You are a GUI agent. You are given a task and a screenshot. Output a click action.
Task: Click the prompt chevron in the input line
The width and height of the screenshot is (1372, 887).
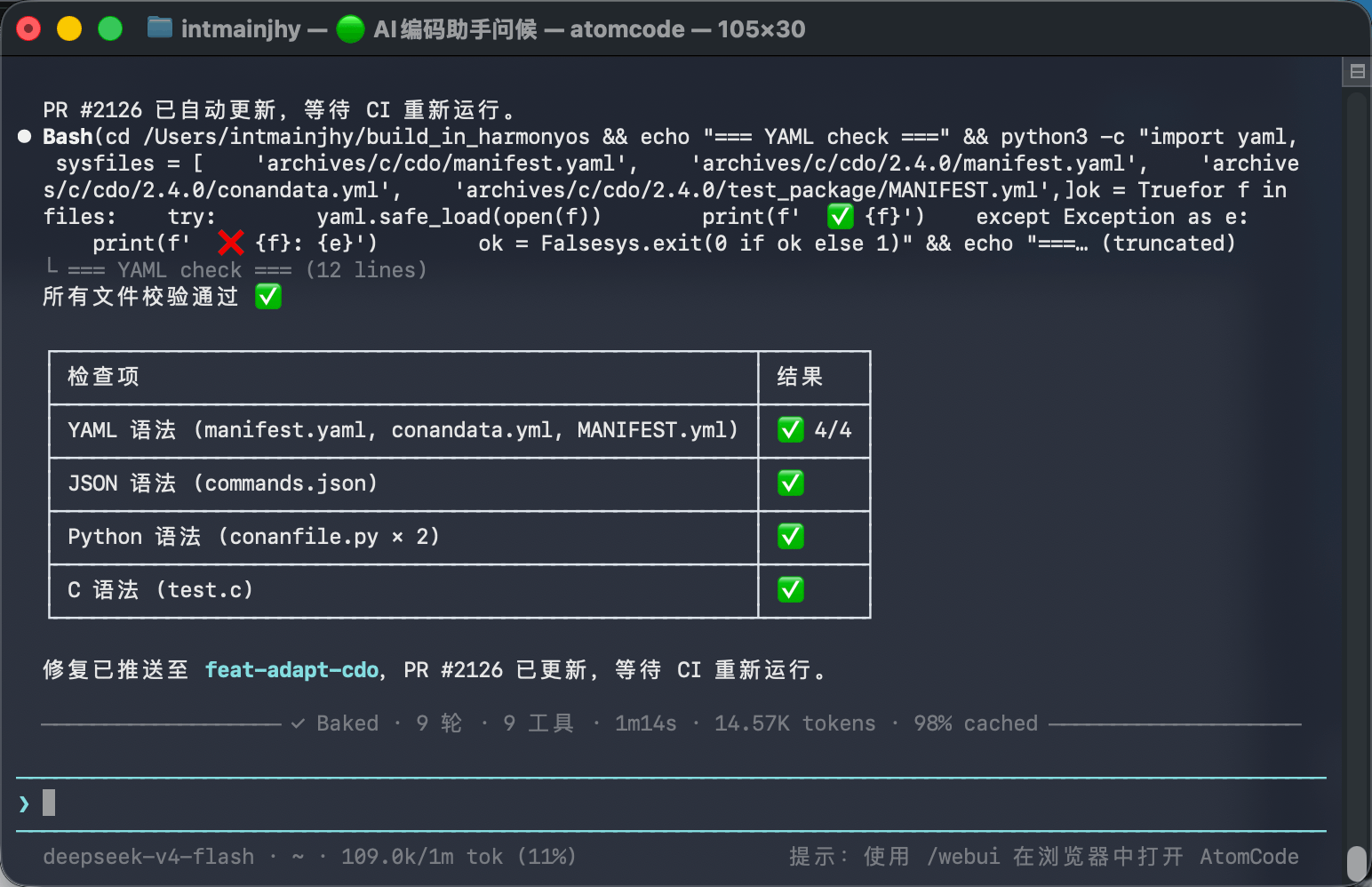(x=24, y=803)
